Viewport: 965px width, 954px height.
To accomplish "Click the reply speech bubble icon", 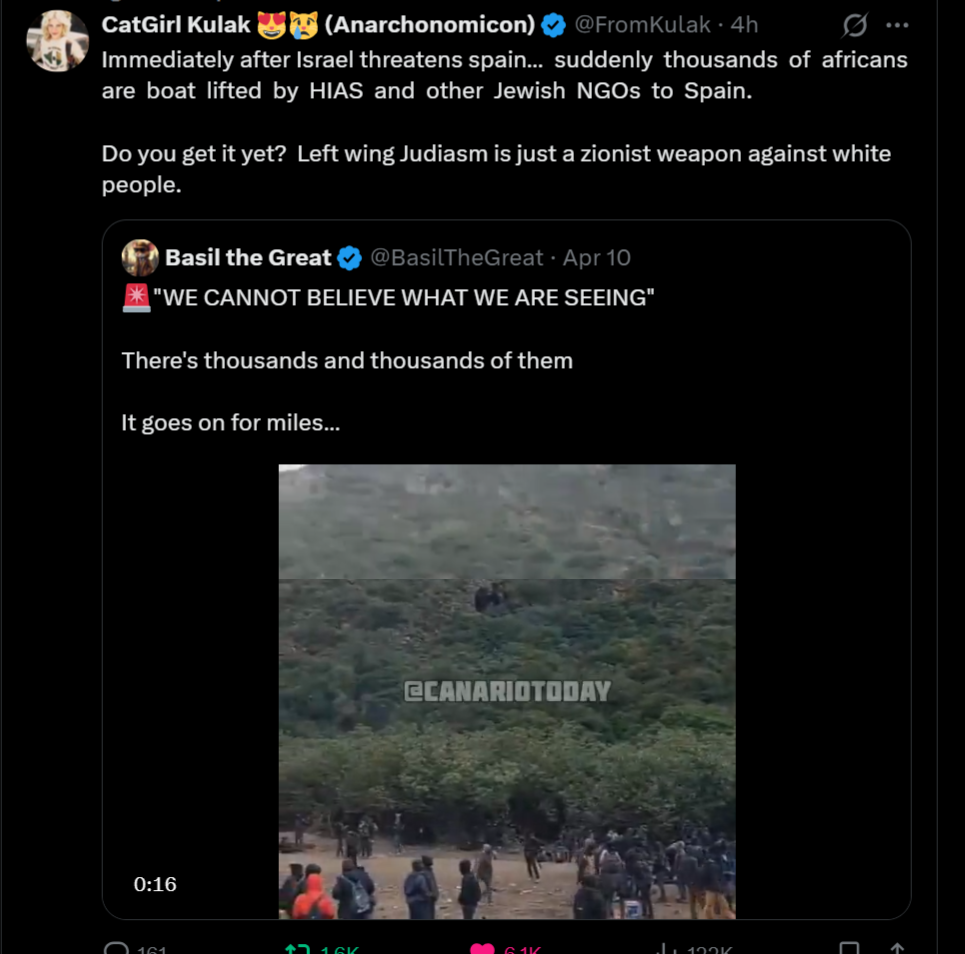I will 117,947.
